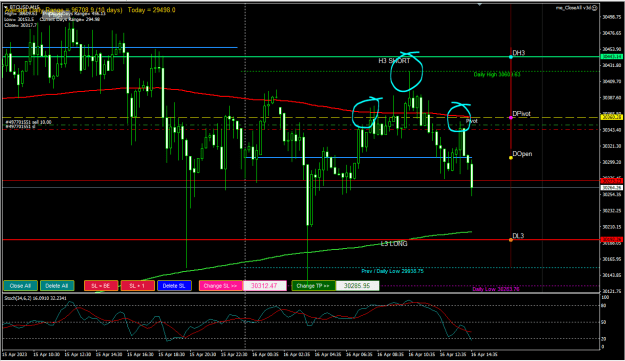The width and height of the screenshot is (625, 361).
Task: Select the orange DL3 marker dot
Action: click(x=511, y=240)
